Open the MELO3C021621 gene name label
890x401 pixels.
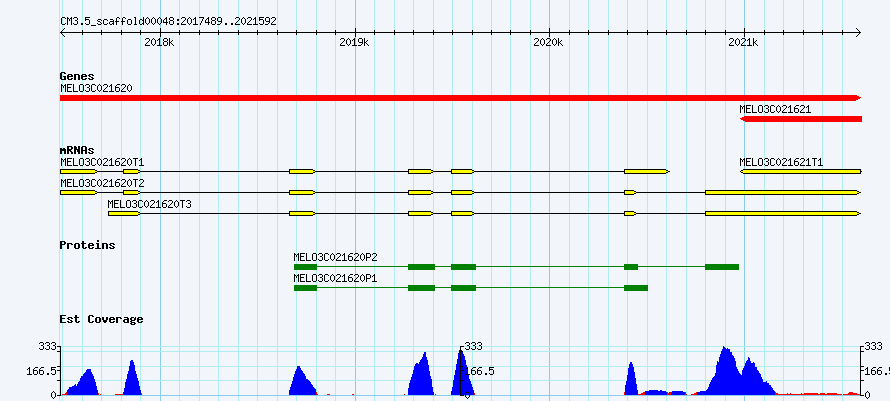[x=775, y=109]
